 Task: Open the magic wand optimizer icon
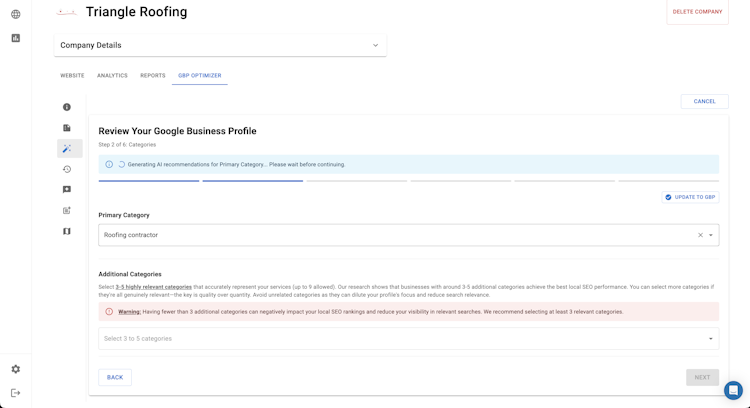tap(67, 149)
